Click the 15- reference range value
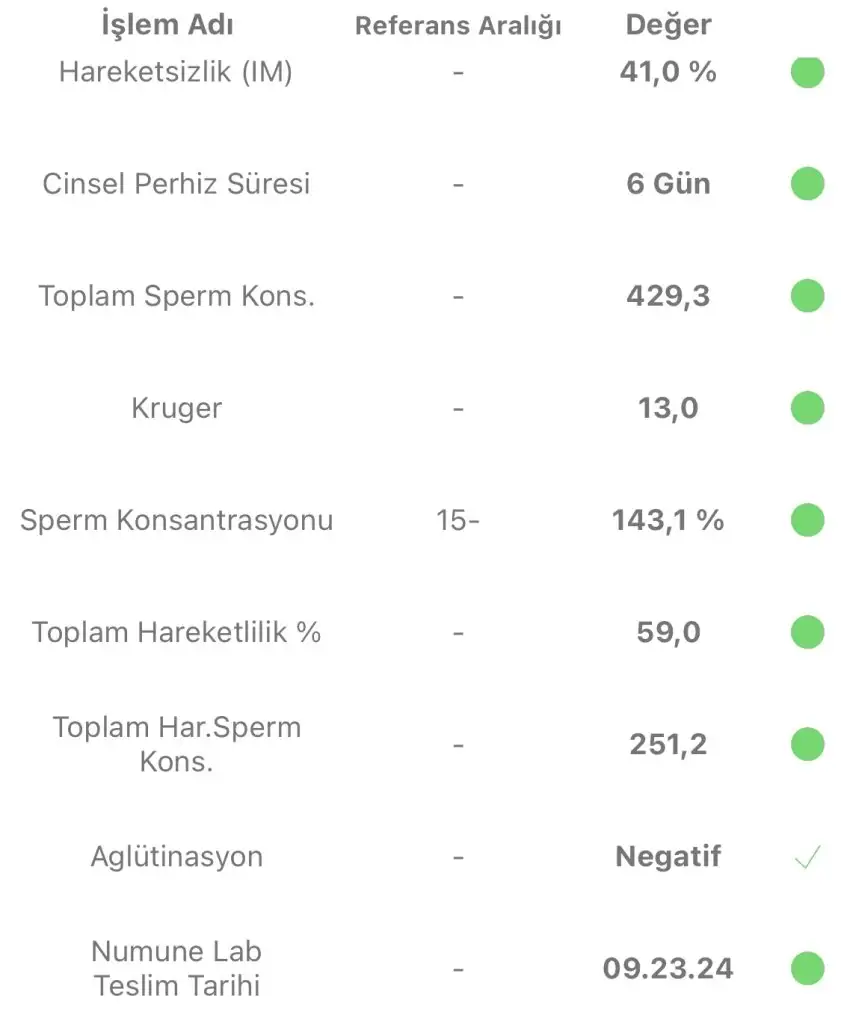This screenshot has width=841, height=1024. tap(458, 520)
